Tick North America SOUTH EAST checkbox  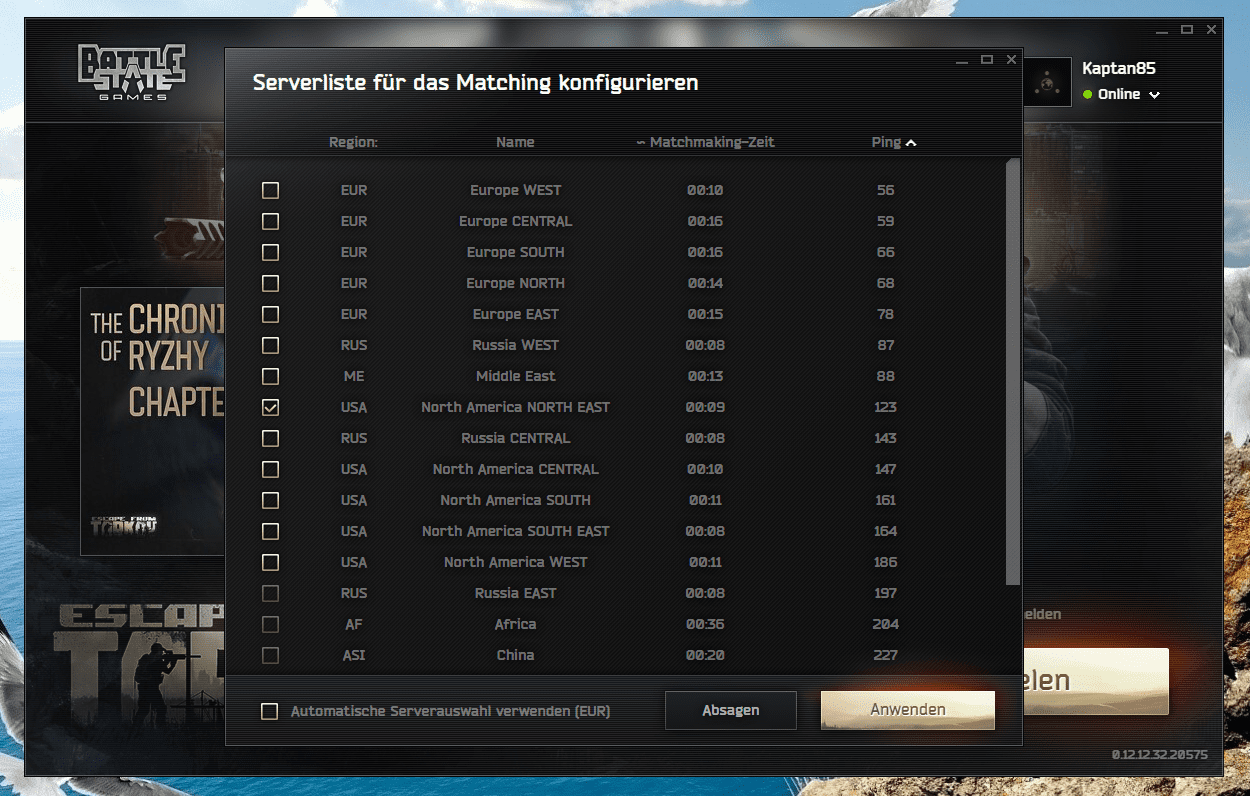[270, 531]
